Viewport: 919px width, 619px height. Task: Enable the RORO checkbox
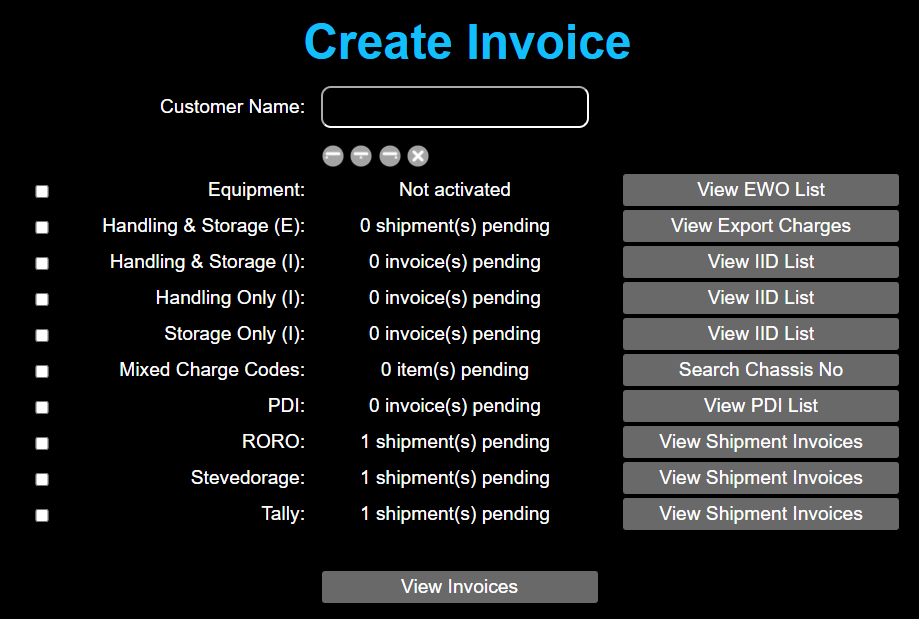[42, 443]
